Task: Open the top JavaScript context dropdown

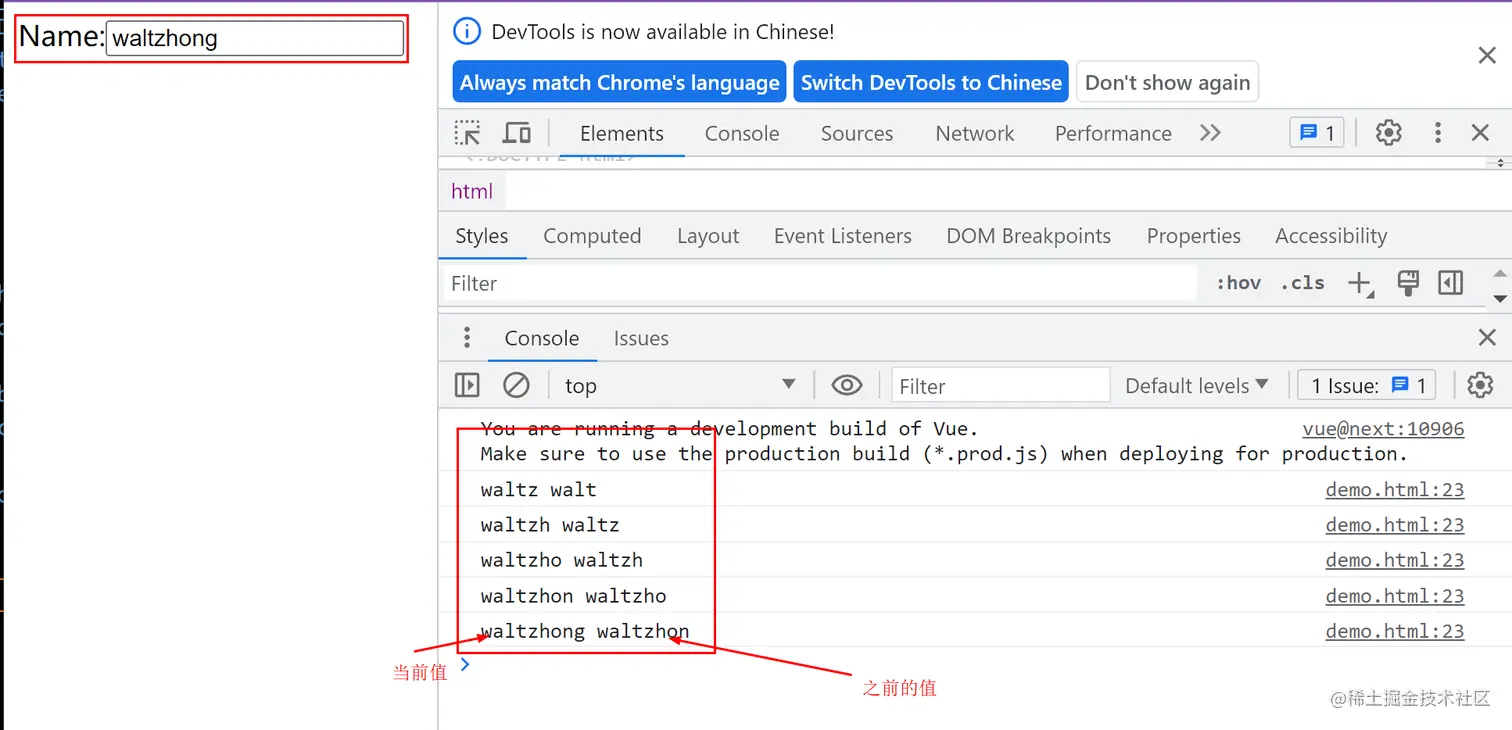Action: 680,385
